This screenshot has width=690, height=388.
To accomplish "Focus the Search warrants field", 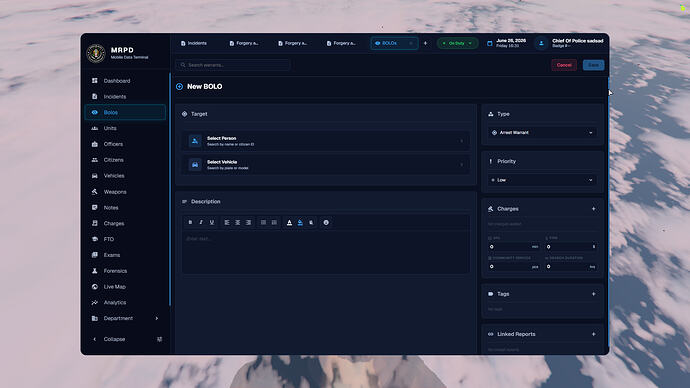I will pos(233,65).
